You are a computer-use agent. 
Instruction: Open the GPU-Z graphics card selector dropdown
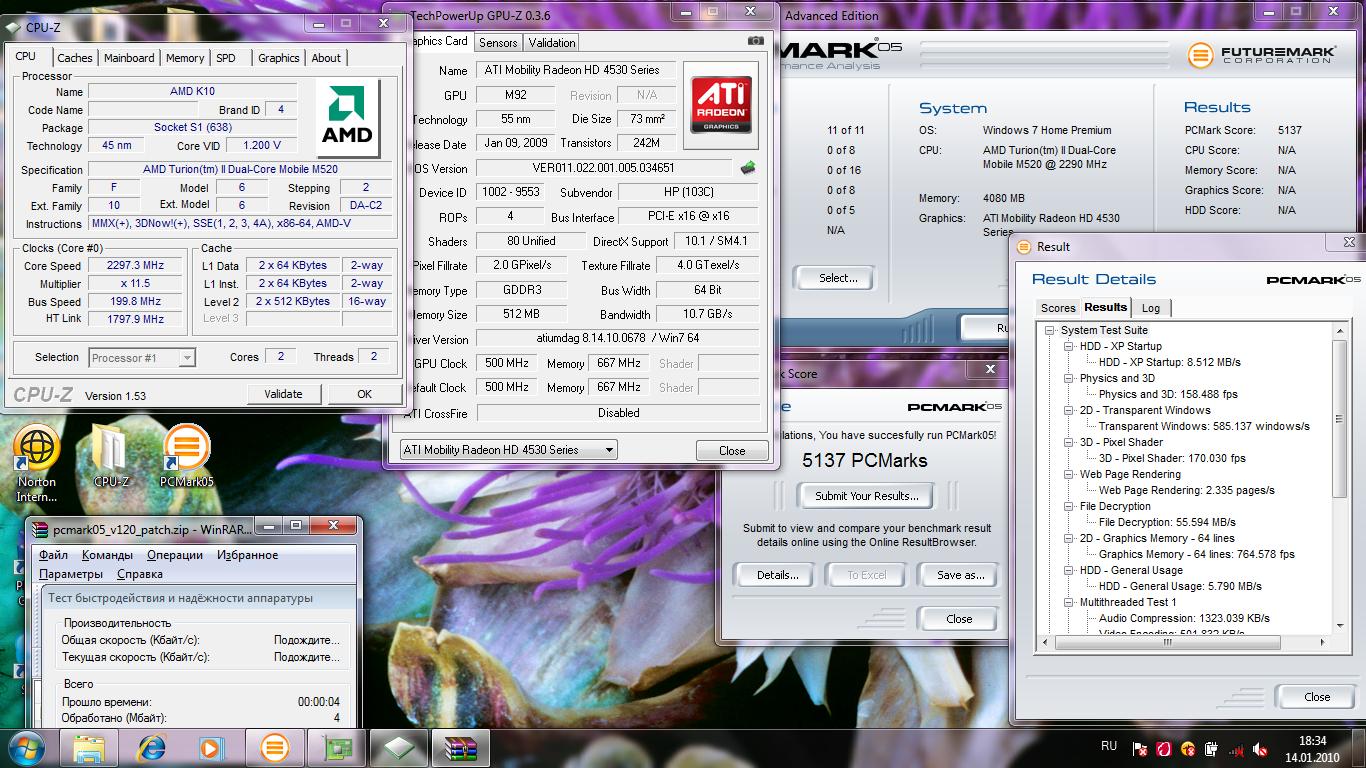click(509, 450)
